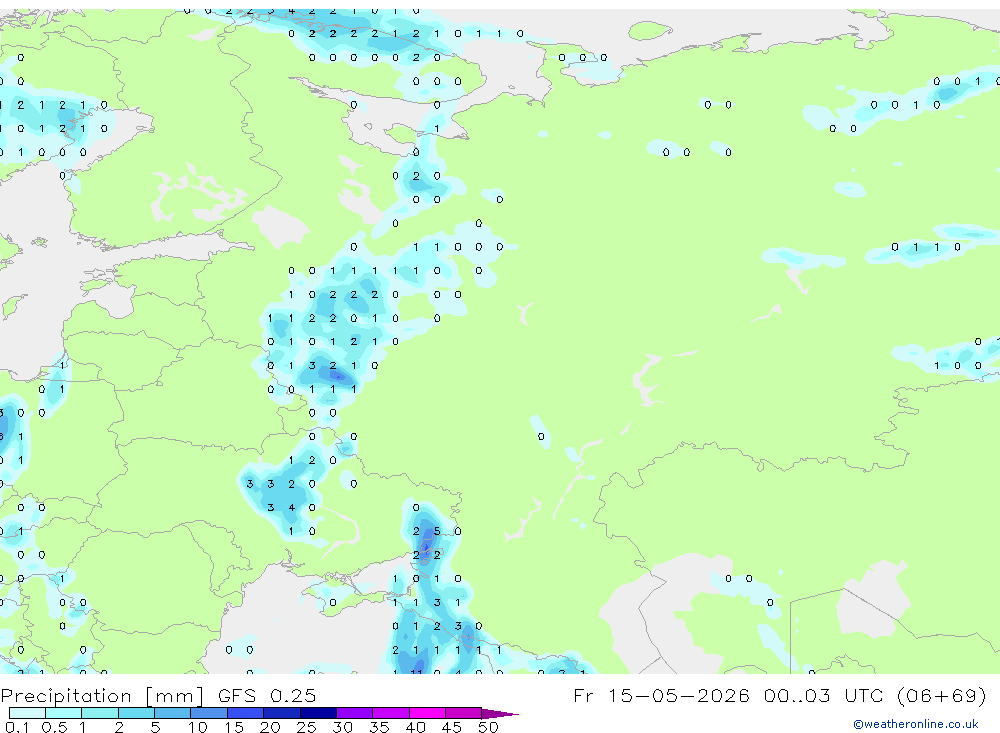Click the '15' legend scale label
The image size is (1000, 733).
[234, 727]
